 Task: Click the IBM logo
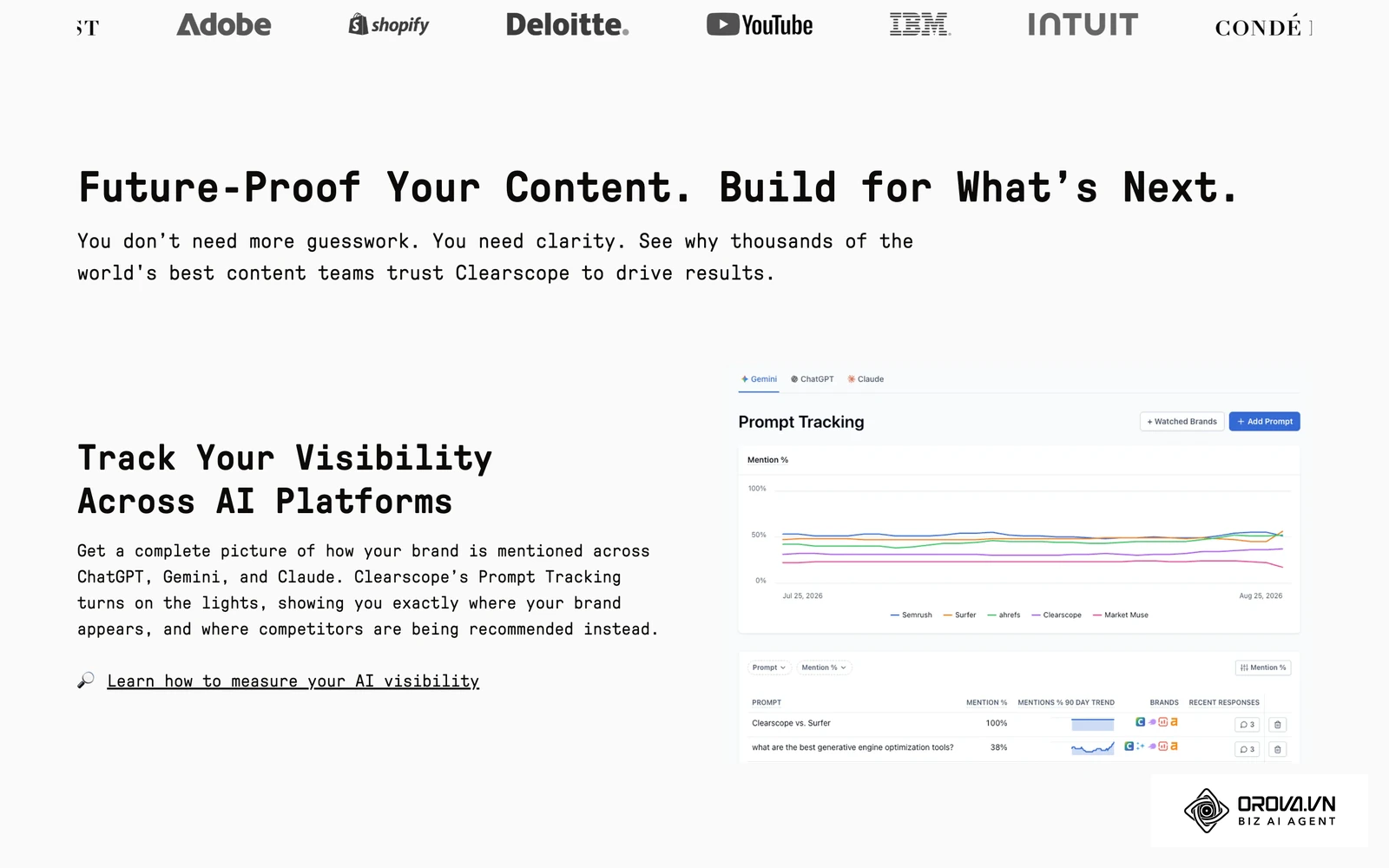(920, 24)
